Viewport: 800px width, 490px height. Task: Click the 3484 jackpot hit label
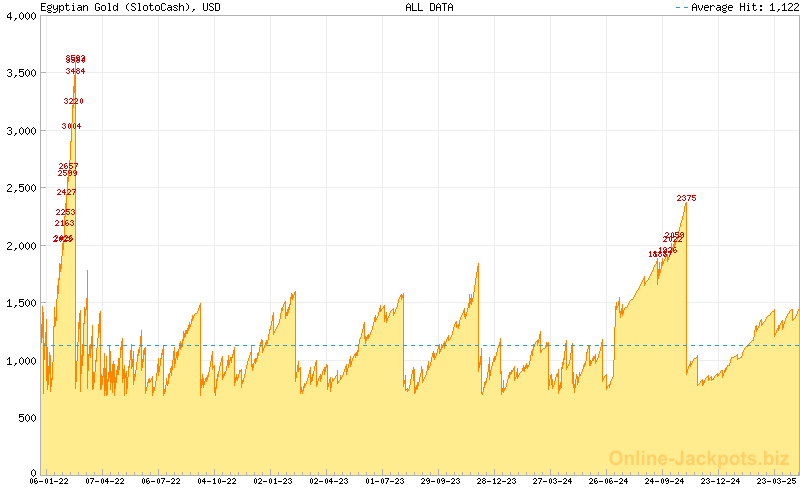point(75,71)
